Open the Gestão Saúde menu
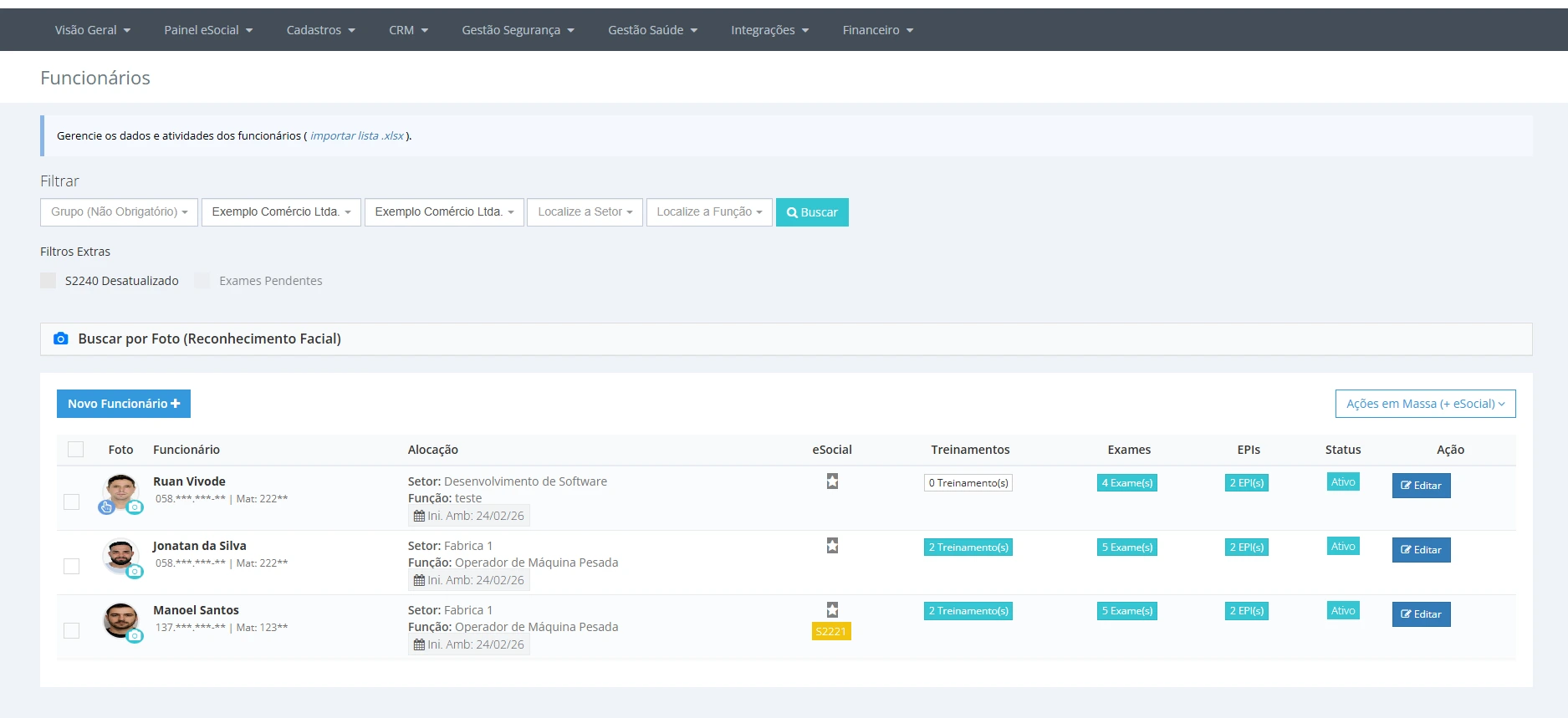 click(653, 30)
